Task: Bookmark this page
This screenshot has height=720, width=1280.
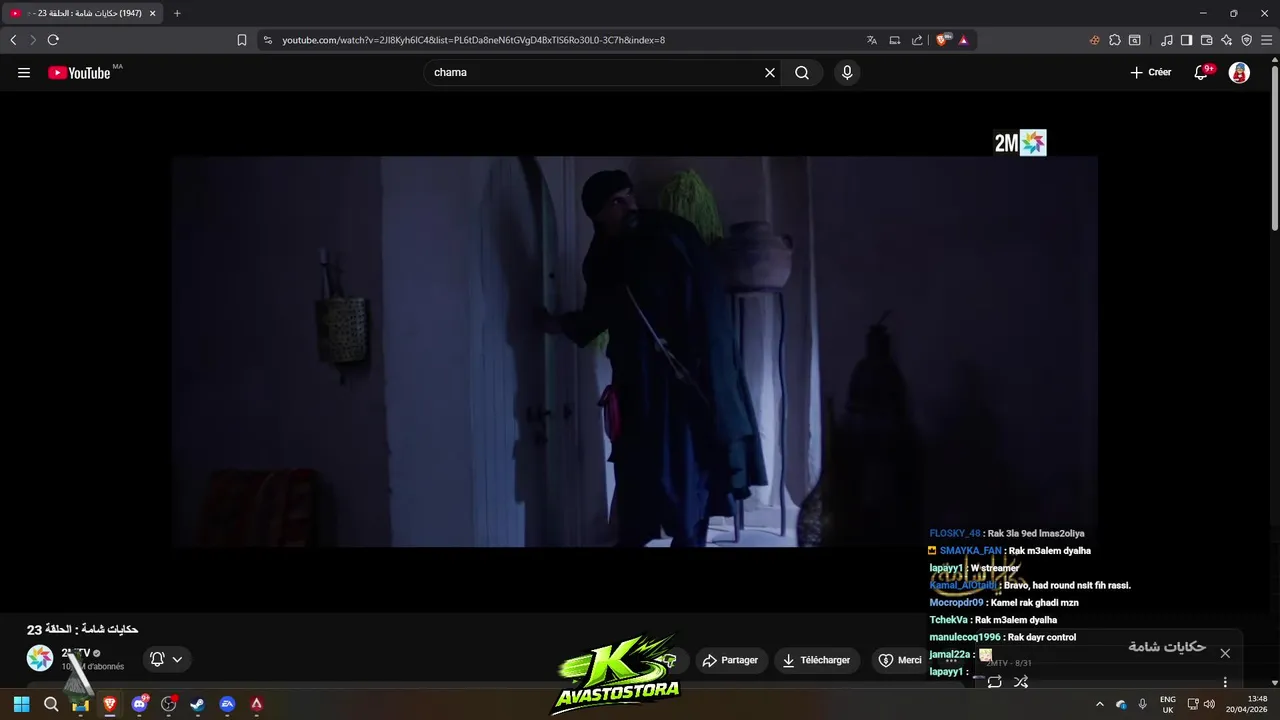Action: 242,40
